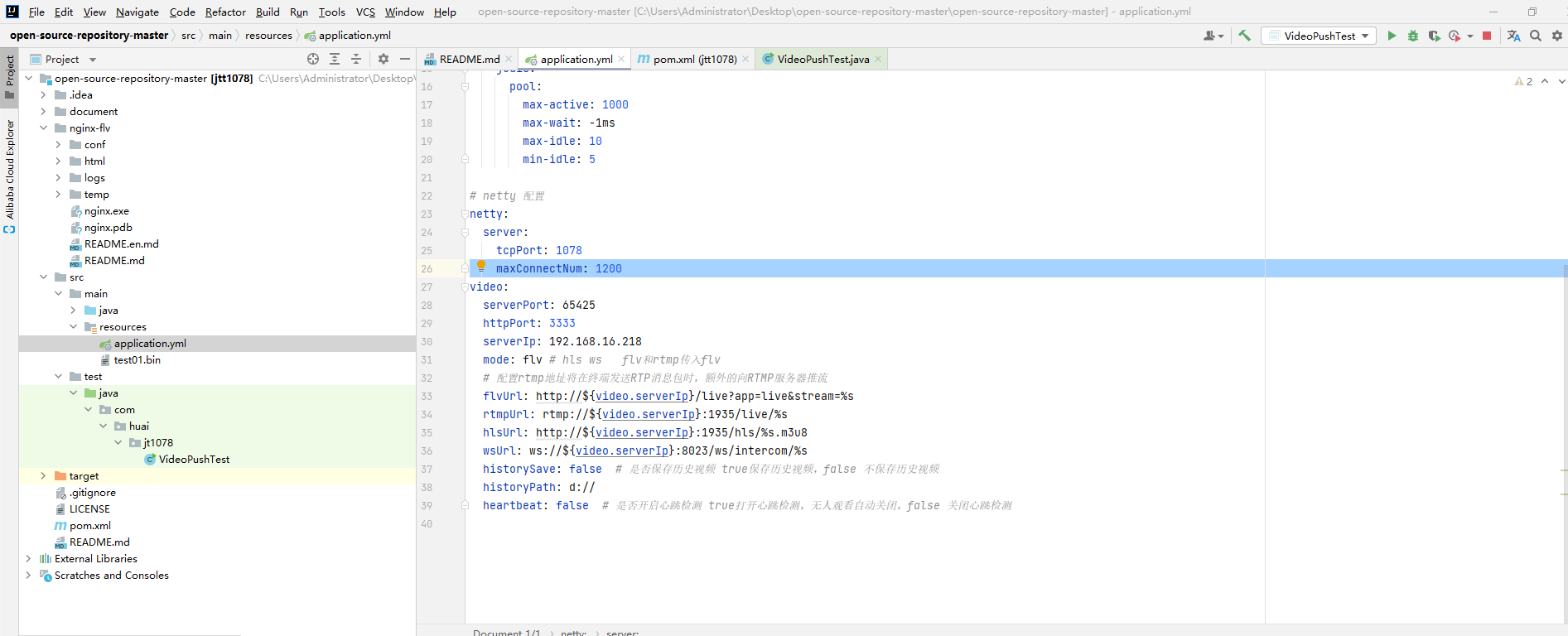Select .gitignore in project tree
Screen dimensions: 1568x636
(92, 493)
